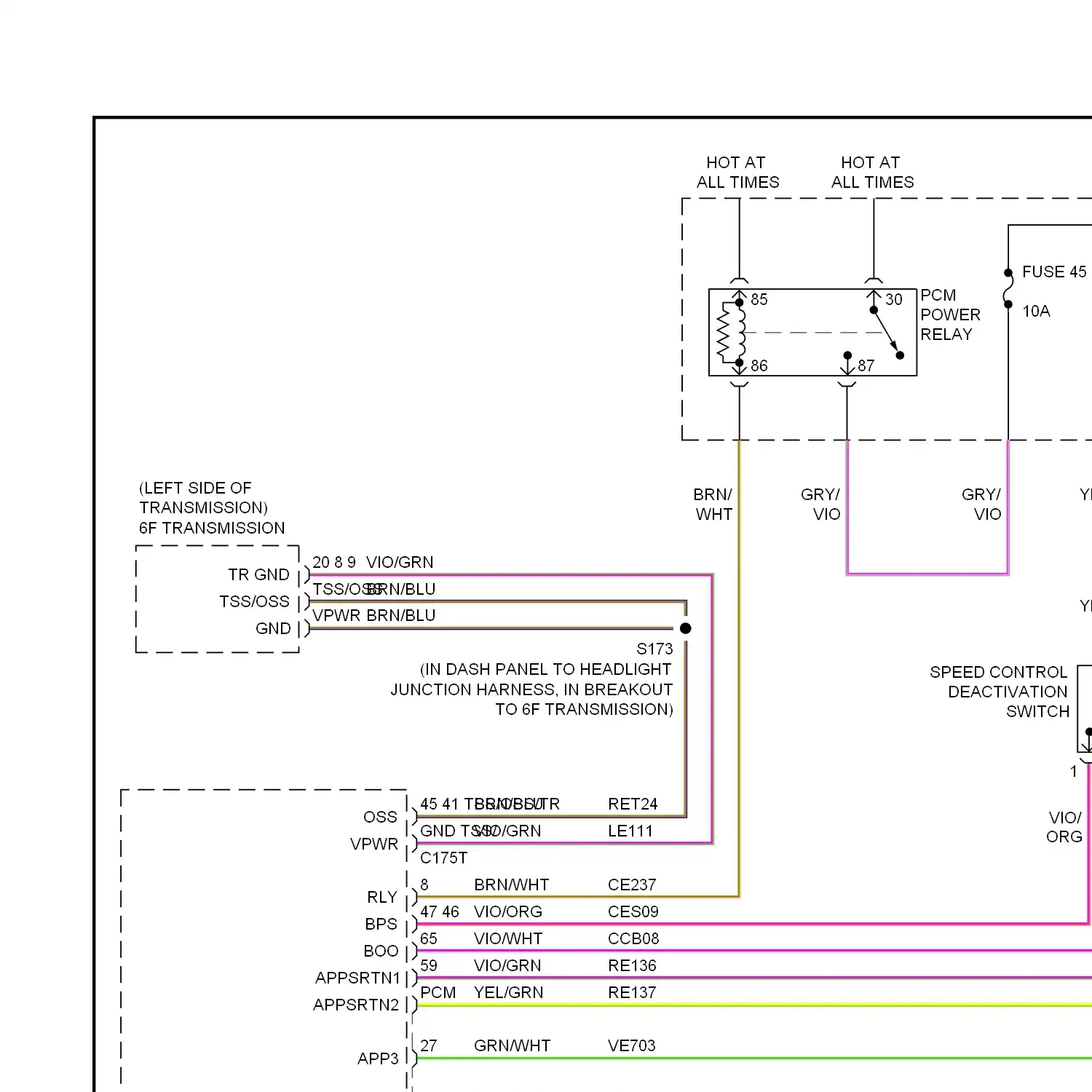The image size is (1092, 1092).
Task: Select the GRY/ VIO label below FUSE 45
Action: 981,505
